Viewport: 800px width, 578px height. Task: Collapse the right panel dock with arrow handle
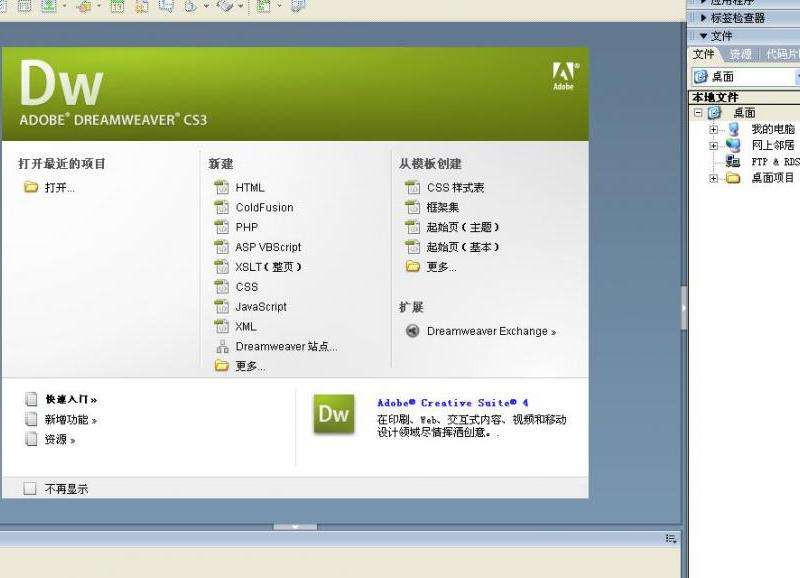684,308
